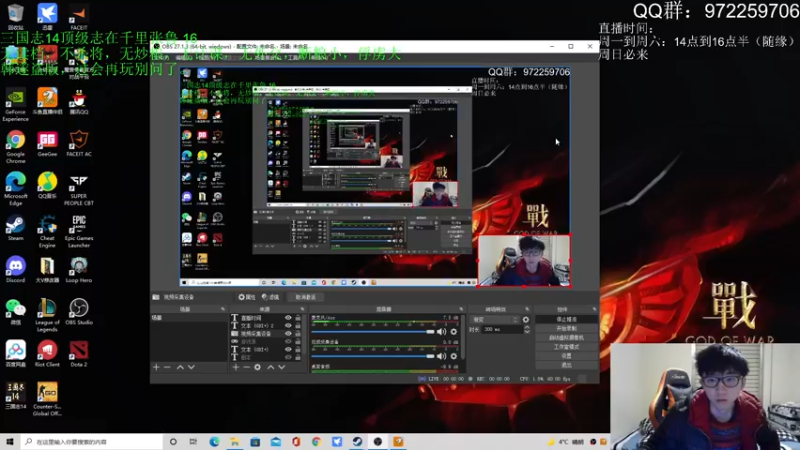Open Riot Client desktop icon

pyautogui.click(x=47, y=354)
